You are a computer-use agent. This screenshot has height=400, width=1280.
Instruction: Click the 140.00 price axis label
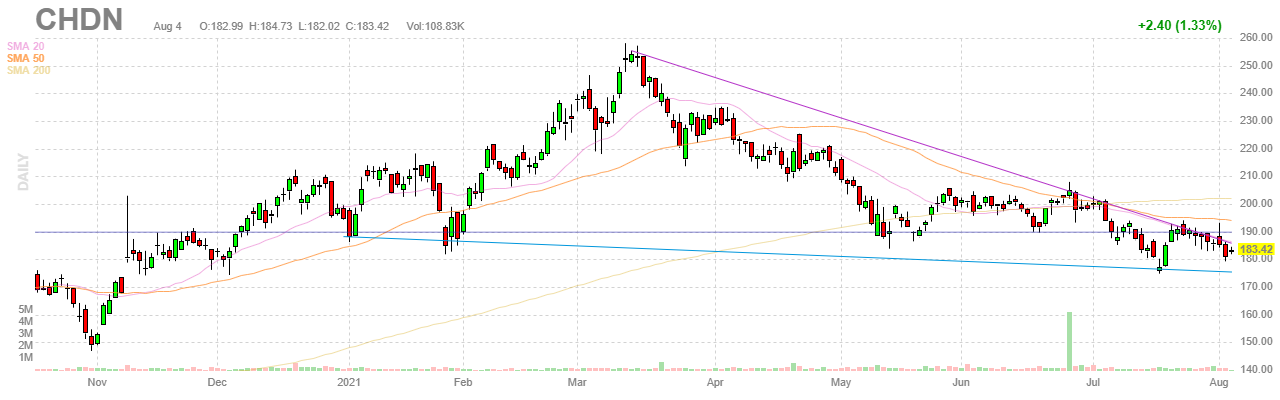click(1256, 370)
